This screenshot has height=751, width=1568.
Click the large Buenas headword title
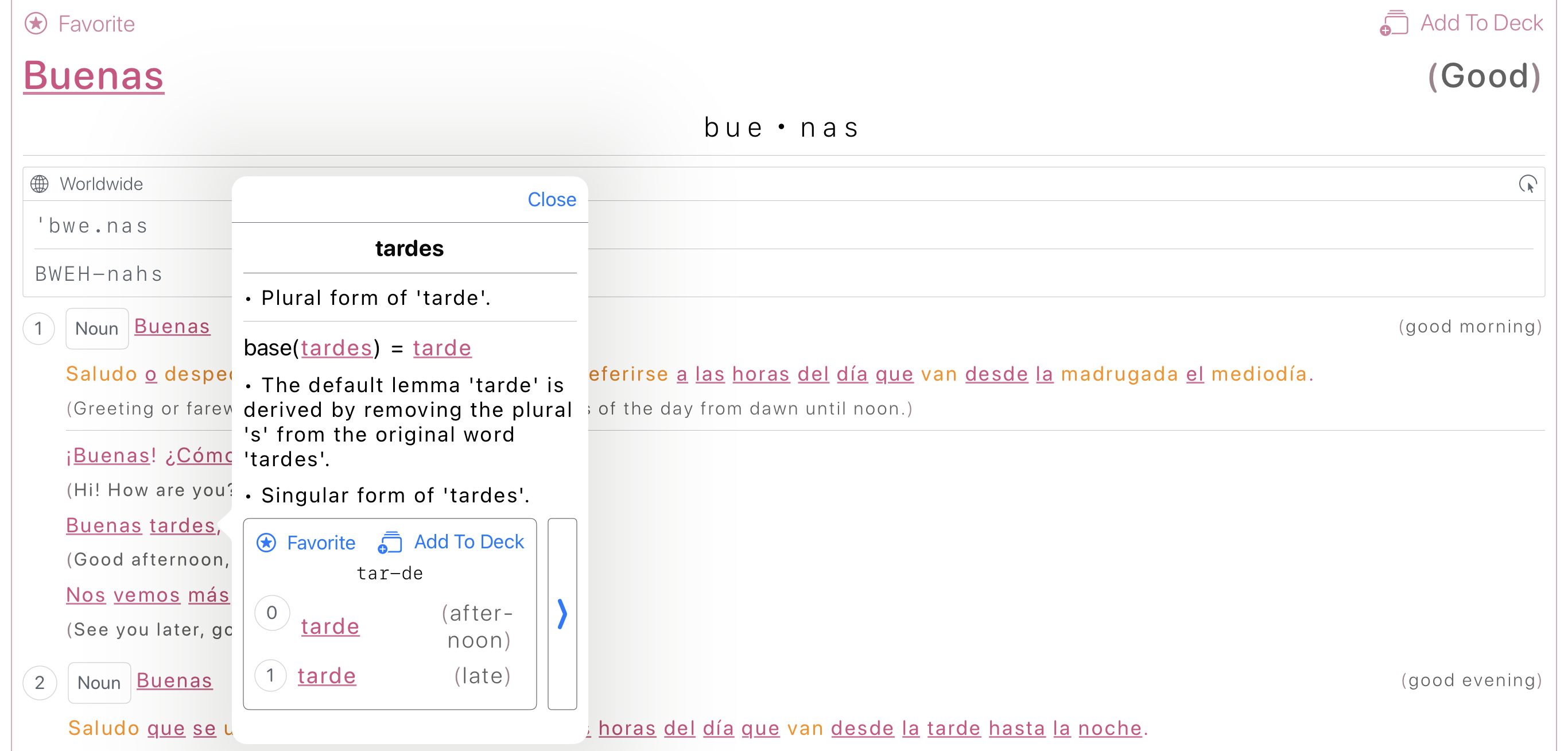pos(94,76)
